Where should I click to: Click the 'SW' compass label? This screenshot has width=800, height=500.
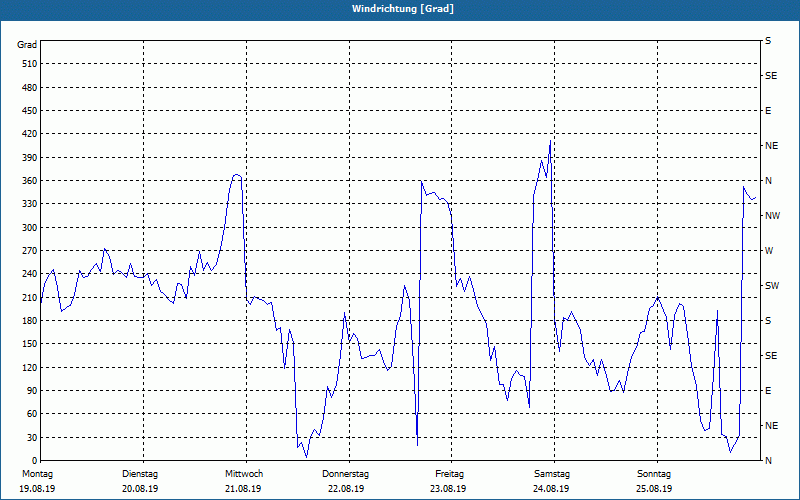(772, 286)
